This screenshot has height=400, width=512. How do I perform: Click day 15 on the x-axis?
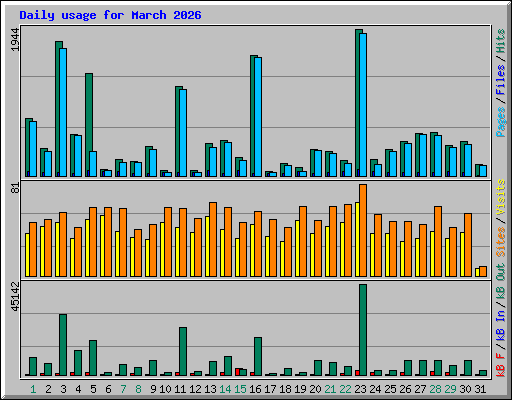(x=240, y=389)
